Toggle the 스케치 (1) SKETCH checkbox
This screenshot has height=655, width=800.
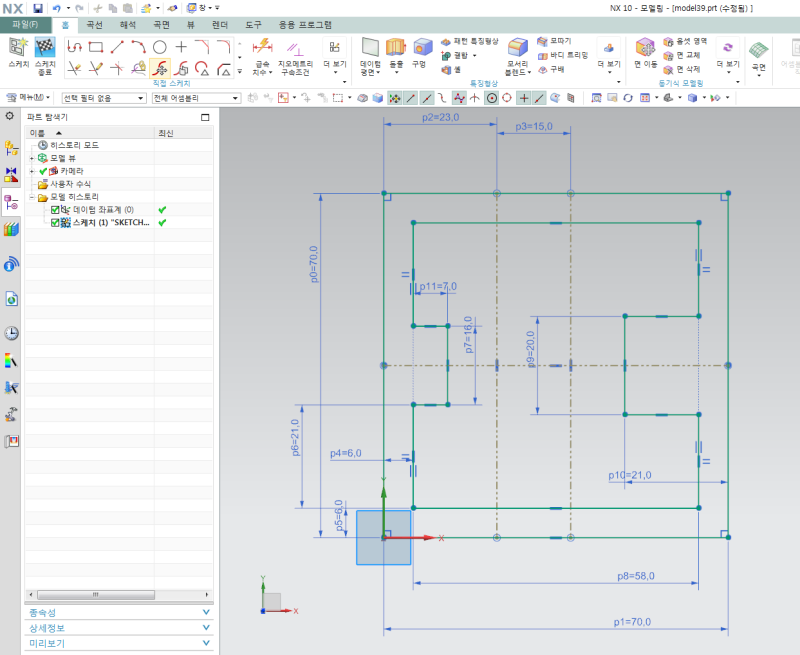[x=56, y=223]
